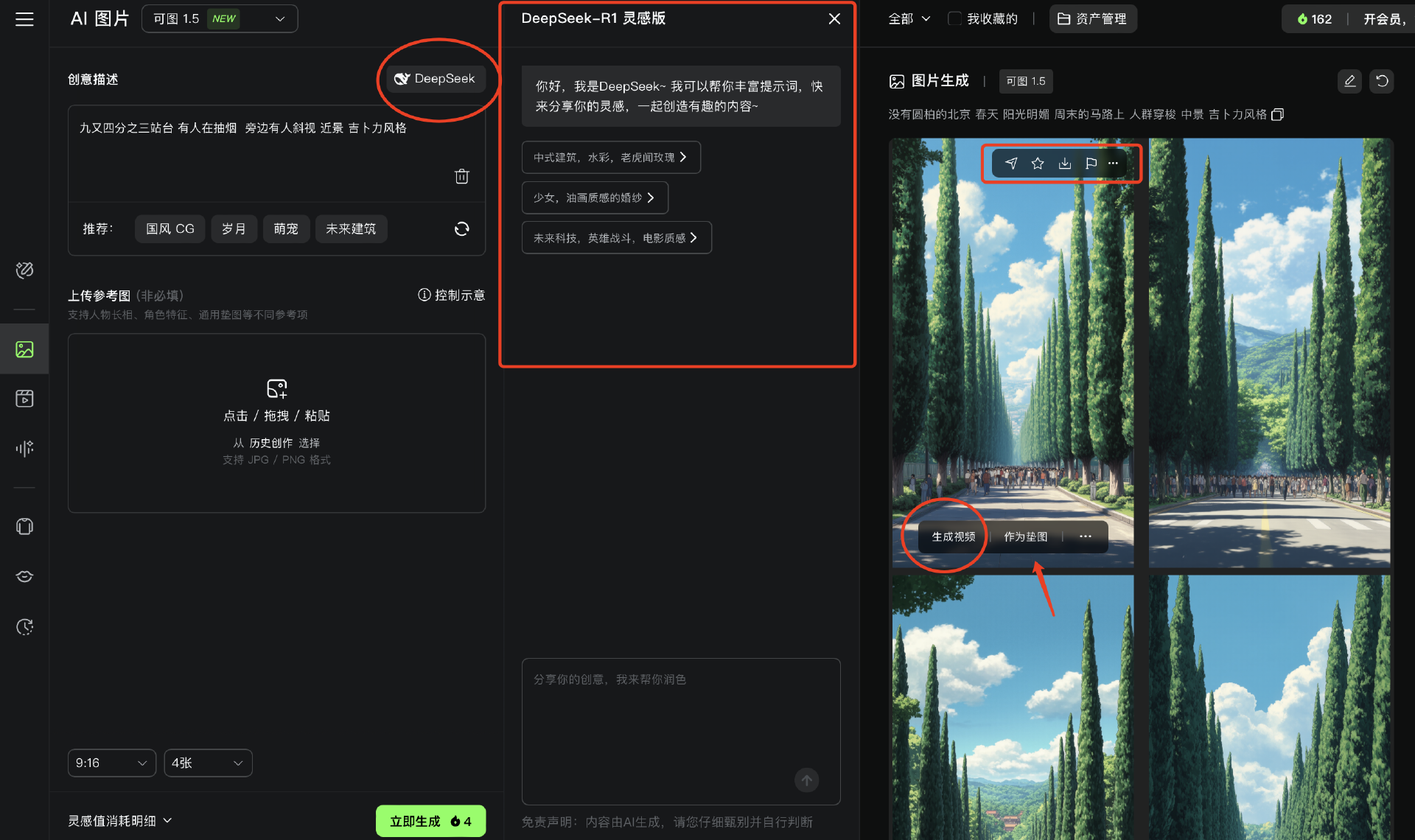Pick the 少女，油画质感的婚纱 suggestion

595,197
